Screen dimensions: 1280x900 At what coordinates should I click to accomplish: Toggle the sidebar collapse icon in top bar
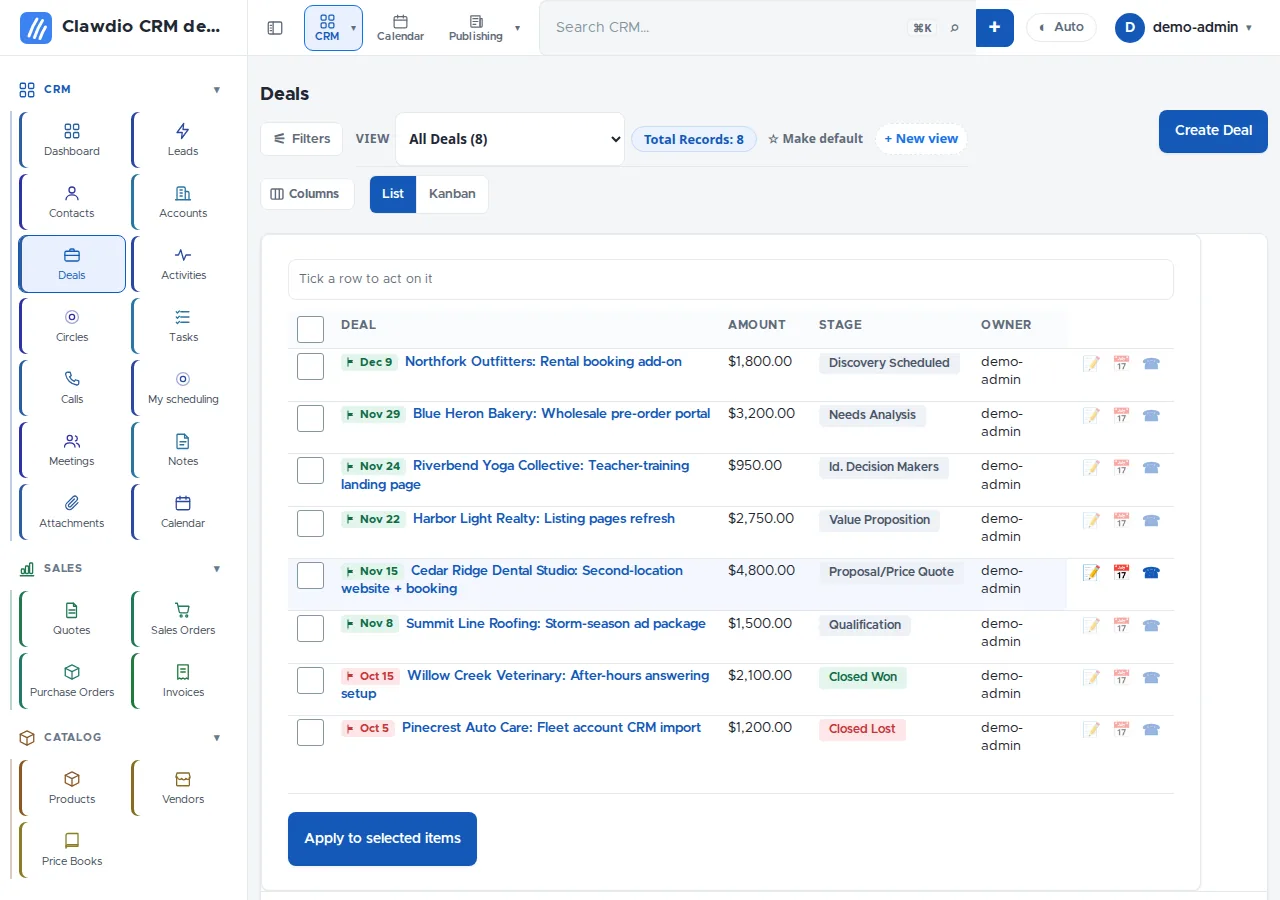click(275, 28)
